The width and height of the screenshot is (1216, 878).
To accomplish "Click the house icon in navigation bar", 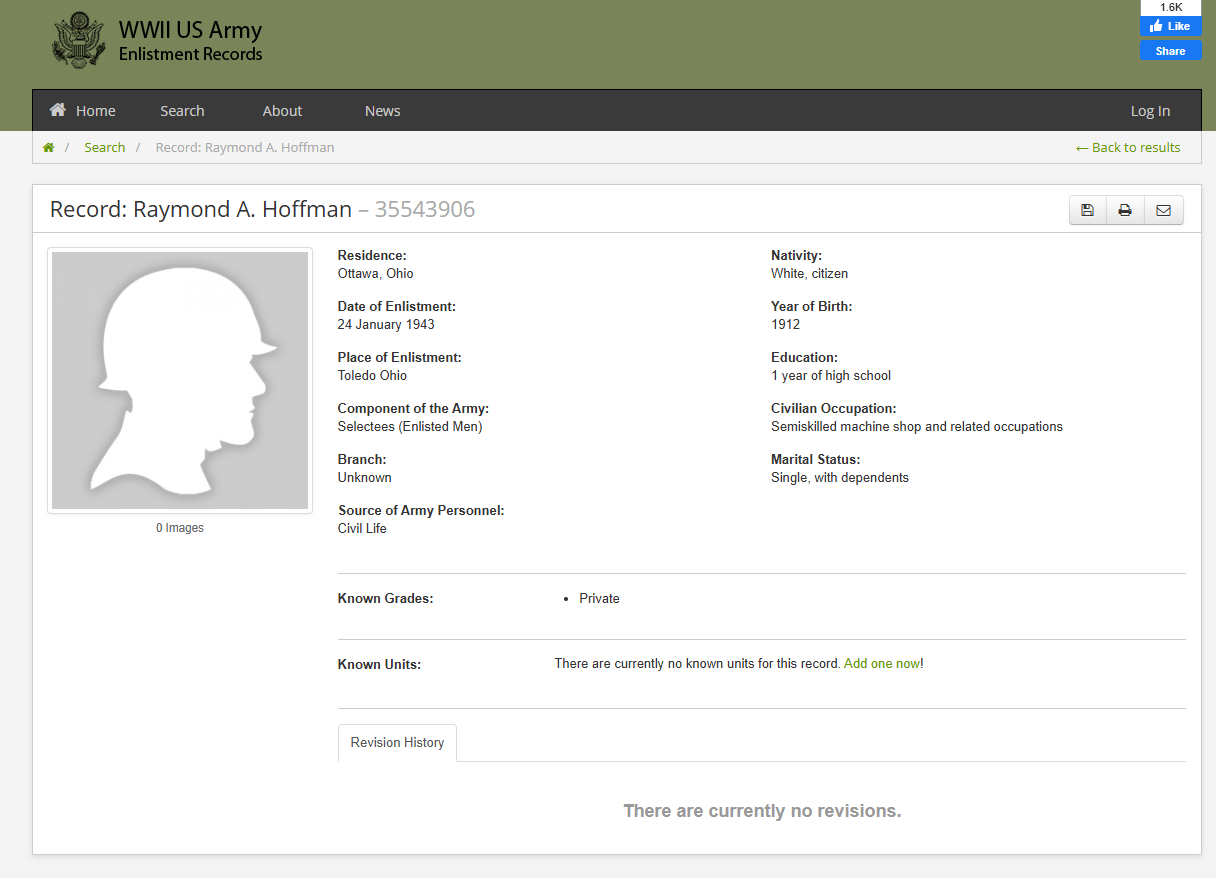I will tap(58, 110).
